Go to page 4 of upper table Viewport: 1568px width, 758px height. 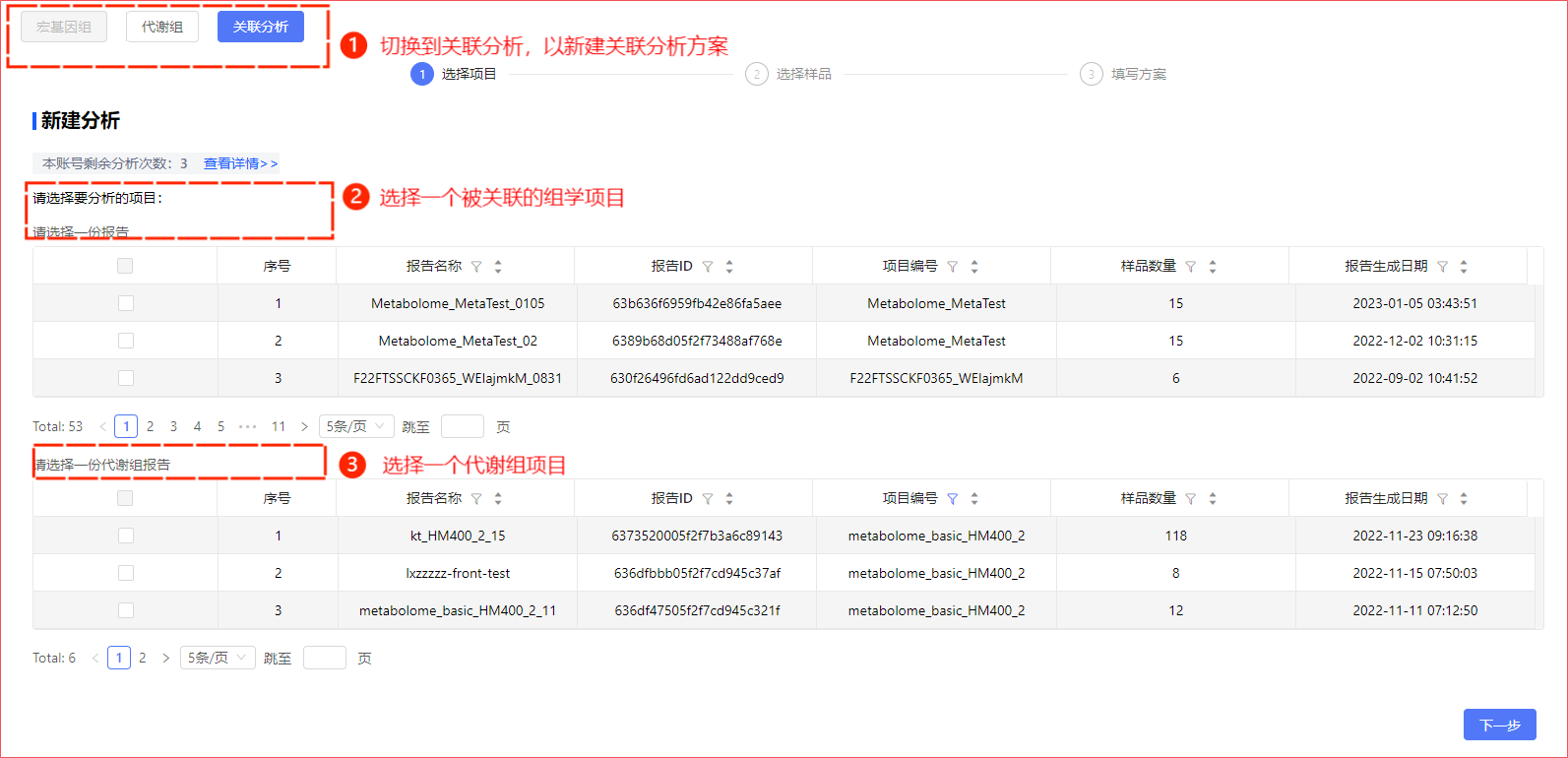coord(197,426)
